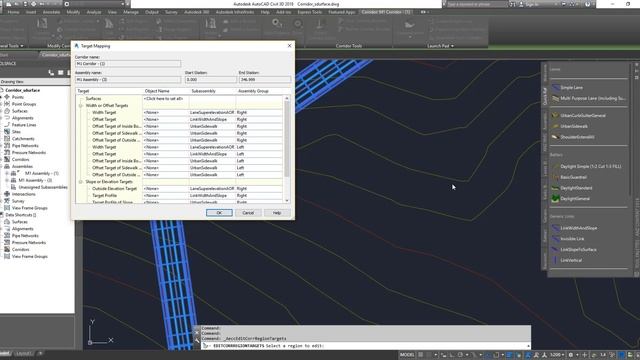
Task: Click the End Station field
Action: coord(264,80)
